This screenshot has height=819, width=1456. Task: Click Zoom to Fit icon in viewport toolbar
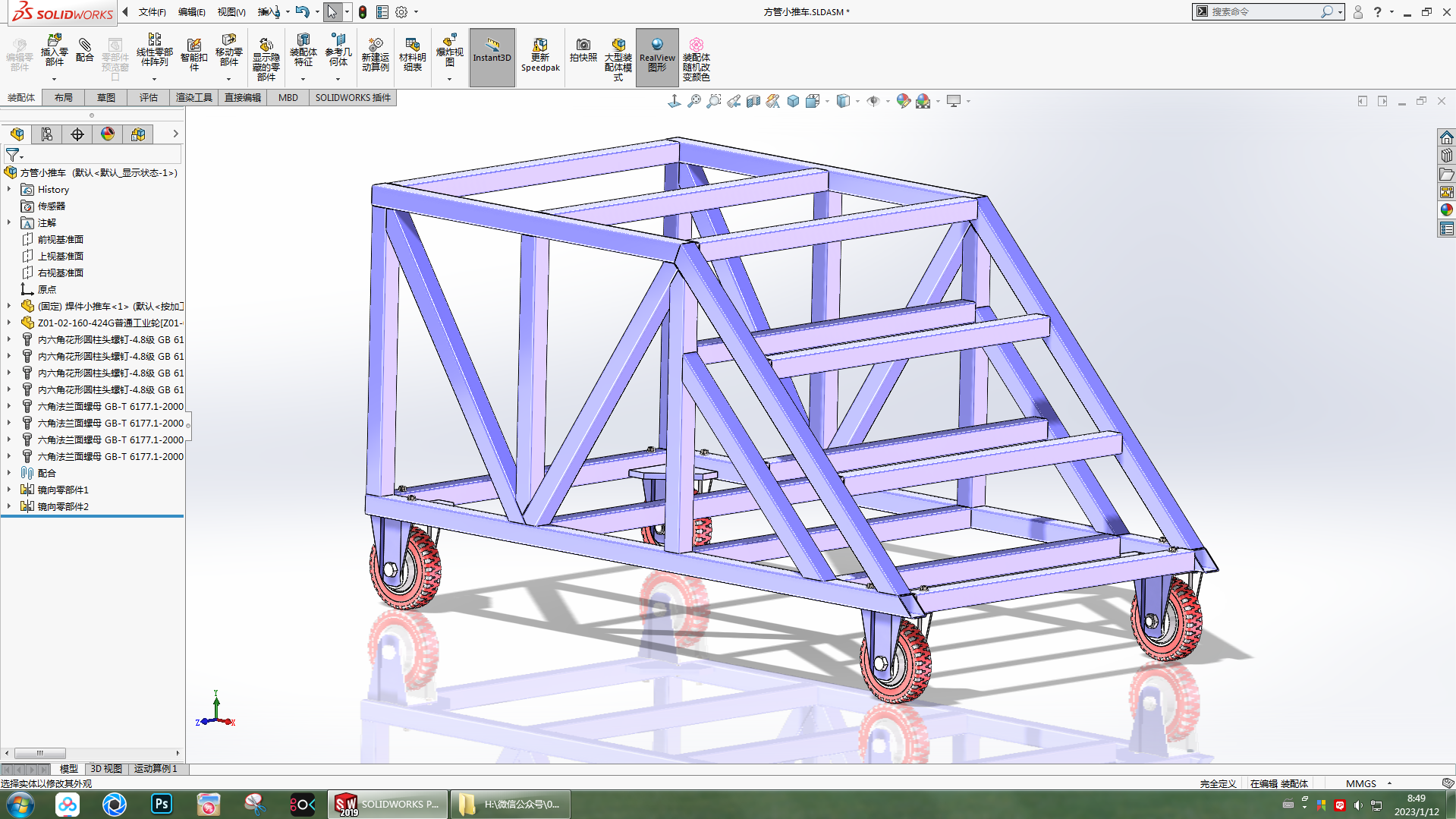click(694, 101)
